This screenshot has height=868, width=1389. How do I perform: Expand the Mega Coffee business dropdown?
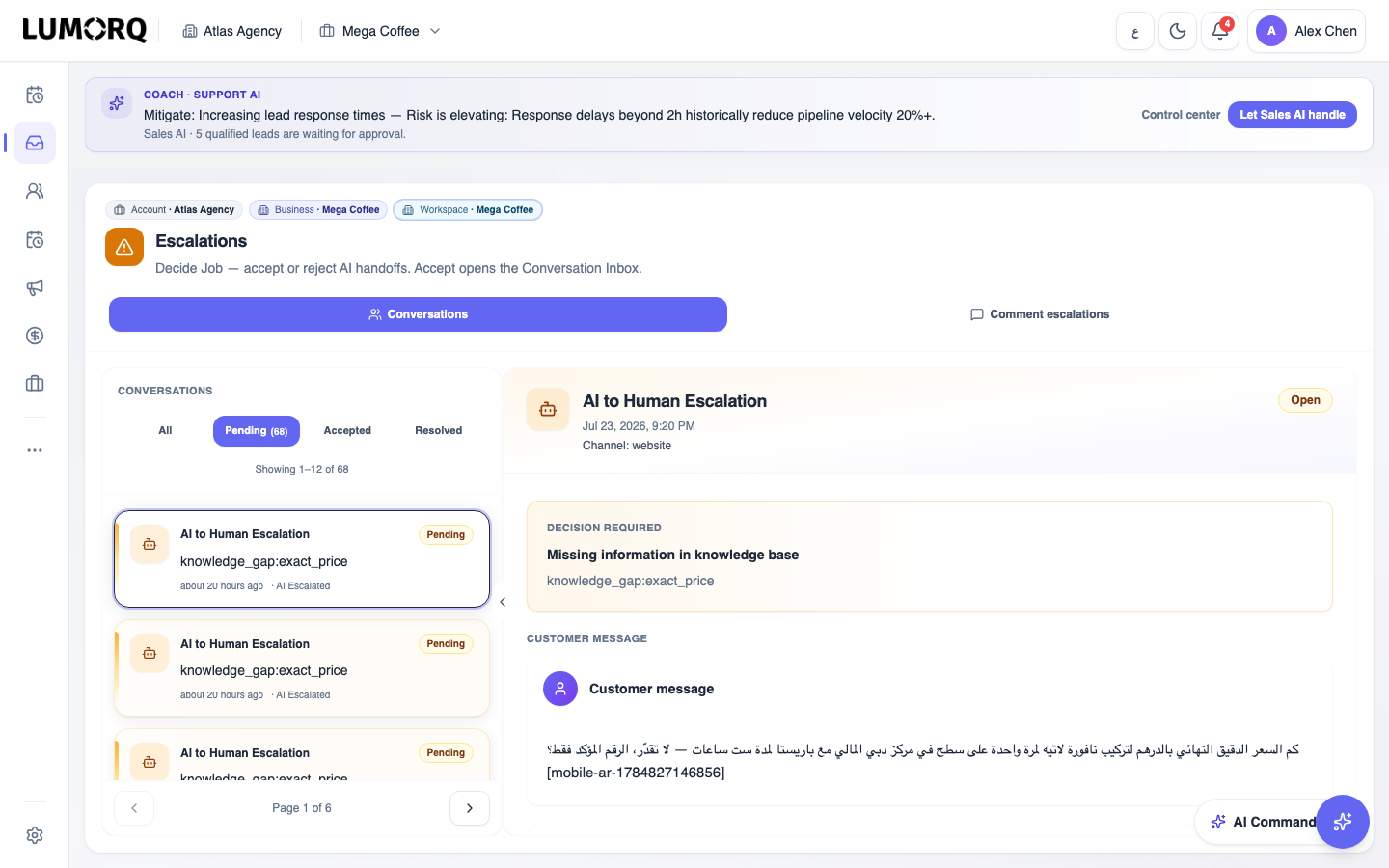[x=380, y=31]
